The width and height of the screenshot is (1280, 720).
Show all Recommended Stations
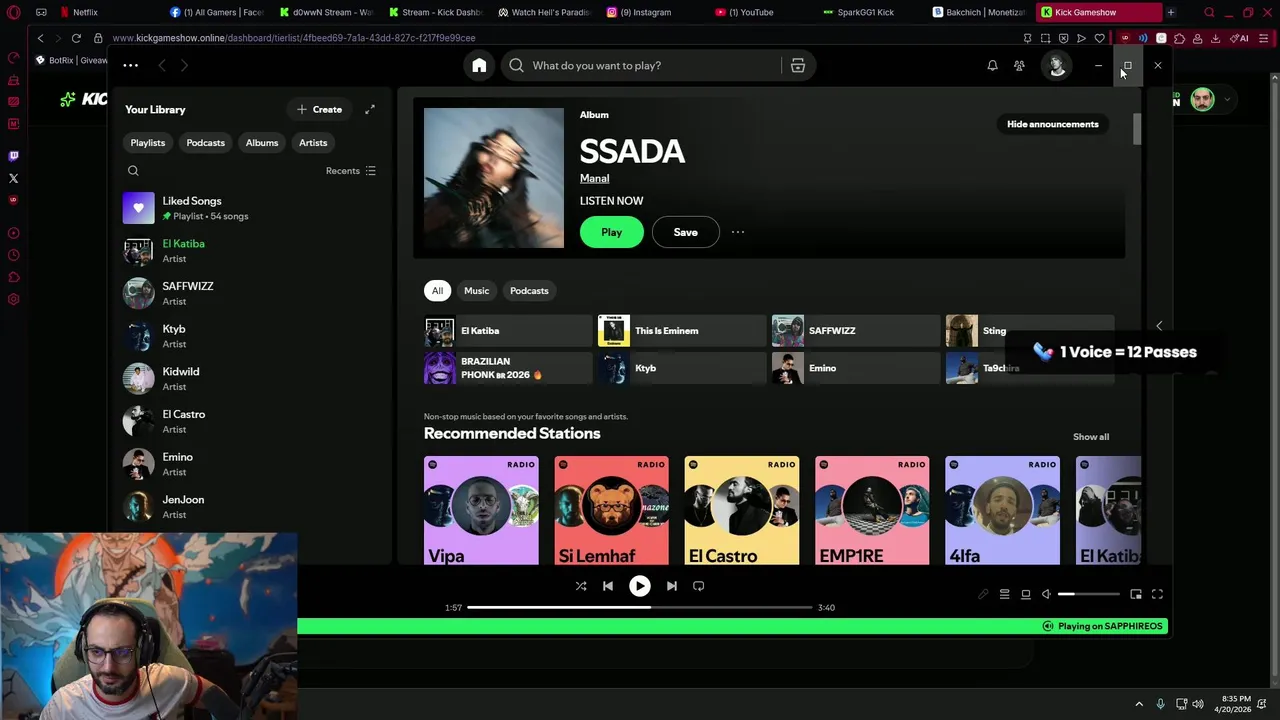coord(1091,437)
